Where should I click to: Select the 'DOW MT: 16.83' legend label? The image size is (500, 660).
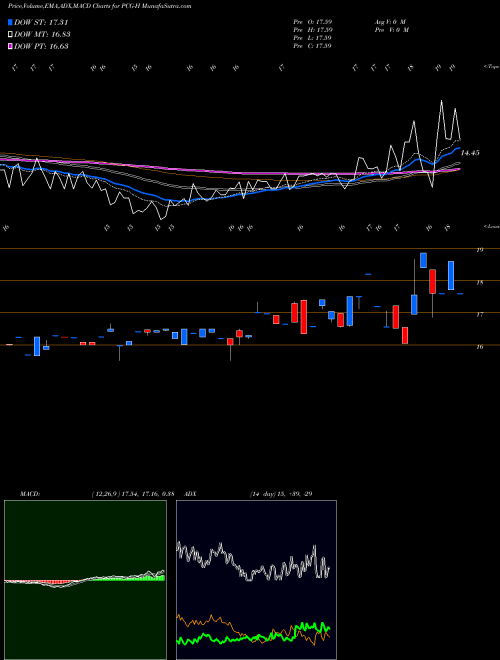(x=42, y=35)
